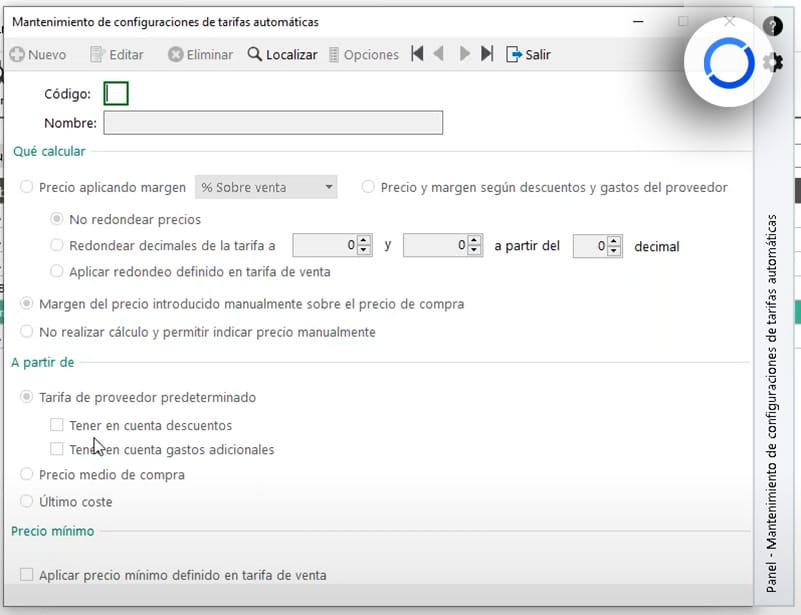The width and height of the screenshot is (801, 615).
Task: Select 'Último coste' as price source
Action: (25, 501)
